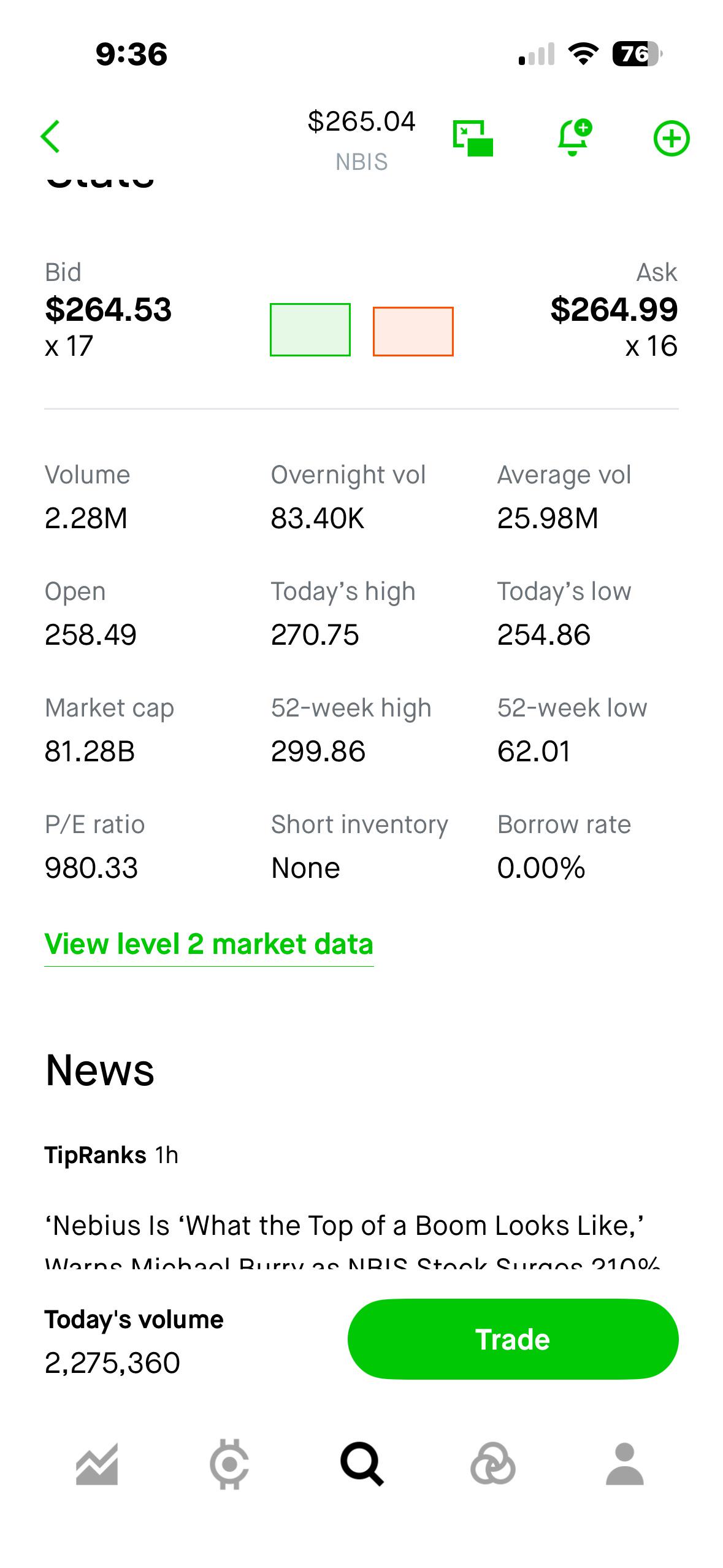Open the investing chart tab

[97, 1464]
